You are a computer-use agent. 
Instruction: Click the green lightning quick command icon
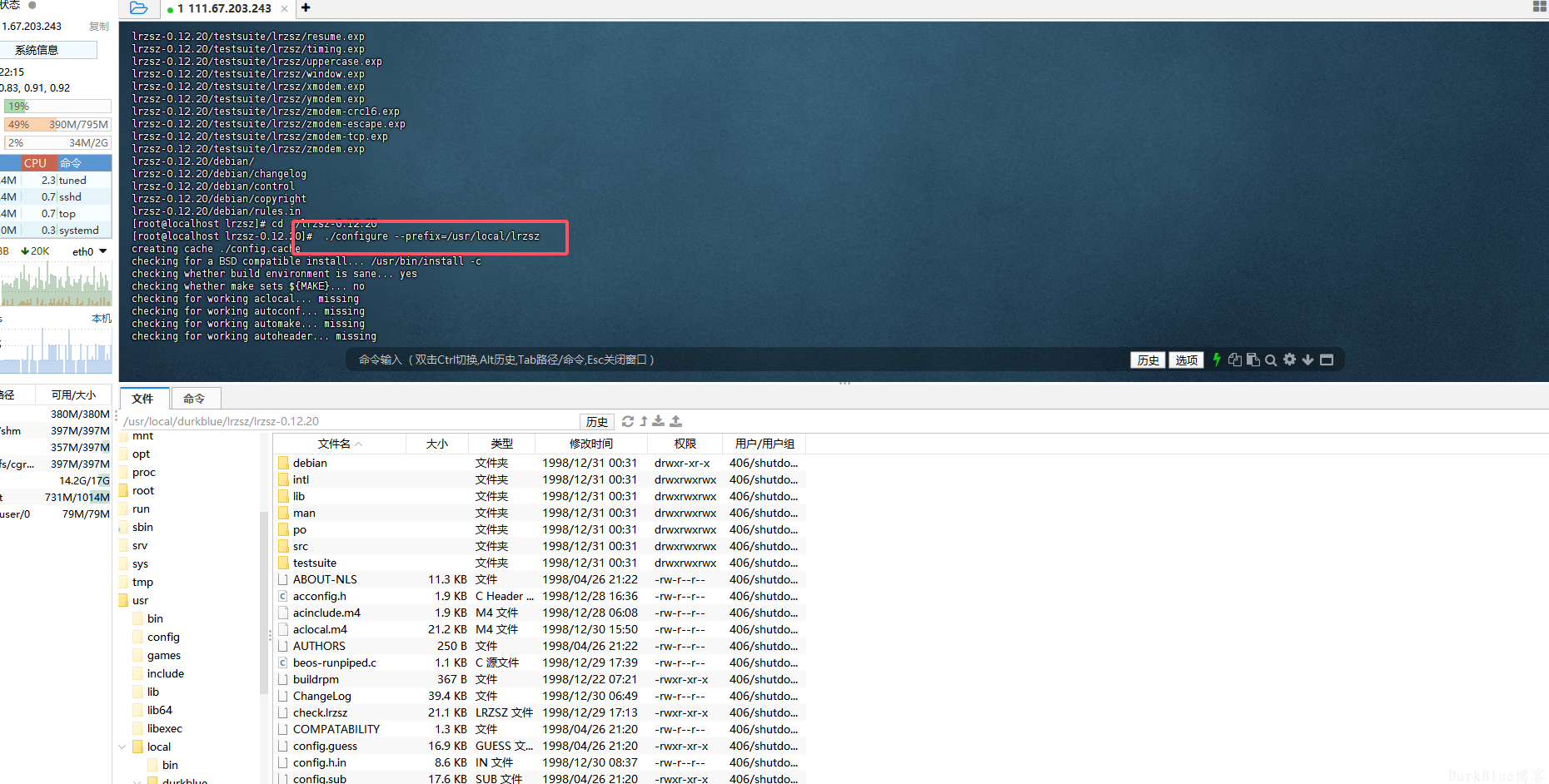pyautogui.click(x=1217, y=360)
